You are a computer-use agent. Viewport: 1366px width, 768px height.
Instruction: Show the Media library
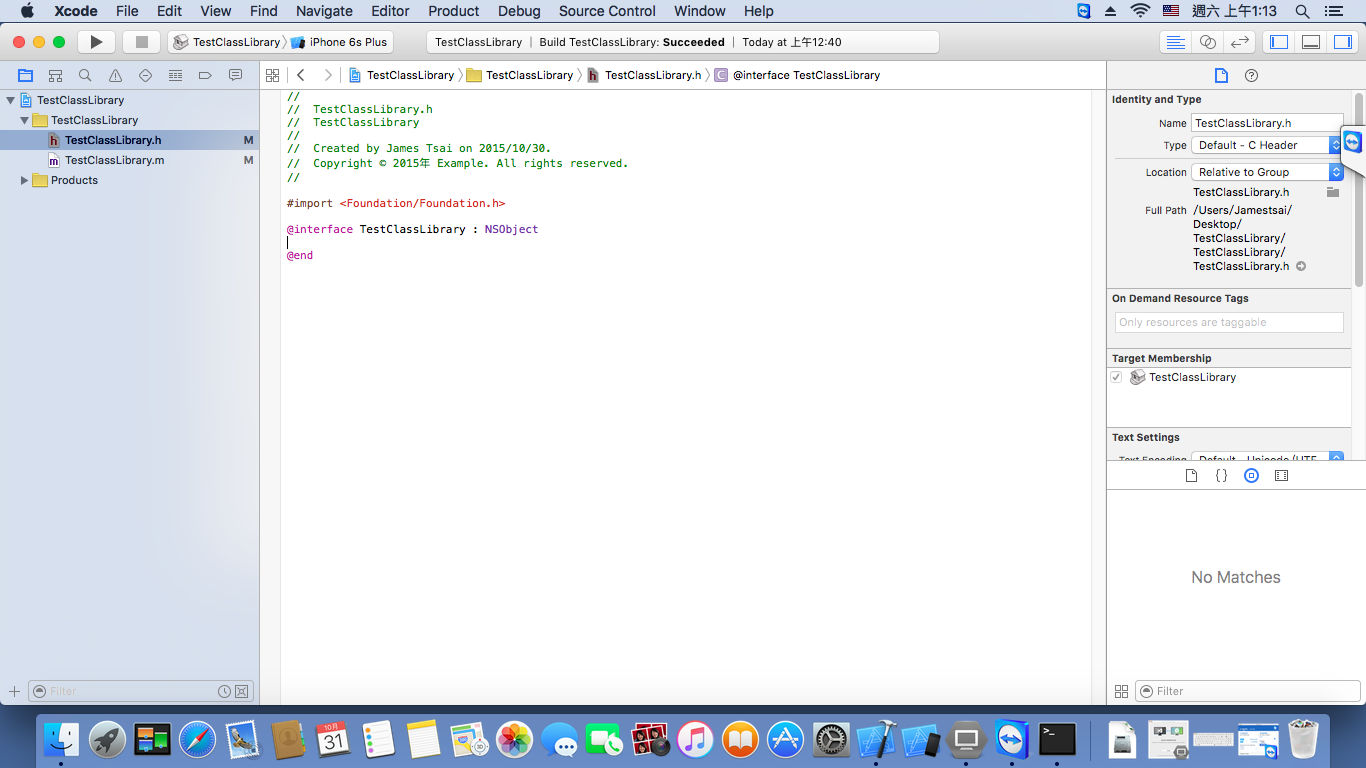tap(1281, 476)
